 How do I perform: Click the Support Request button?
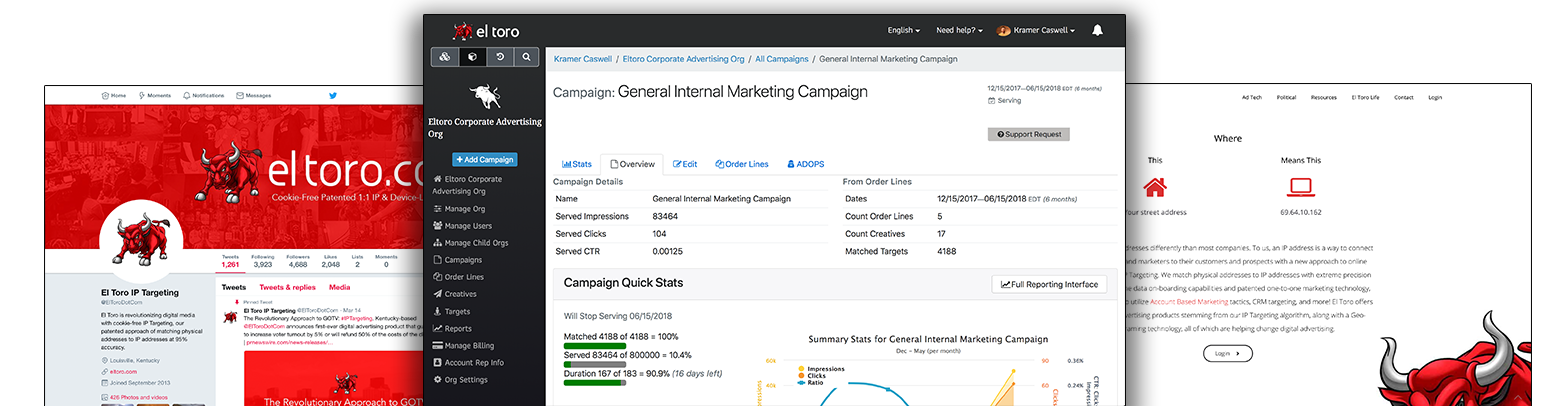[x=1028, y=134]
